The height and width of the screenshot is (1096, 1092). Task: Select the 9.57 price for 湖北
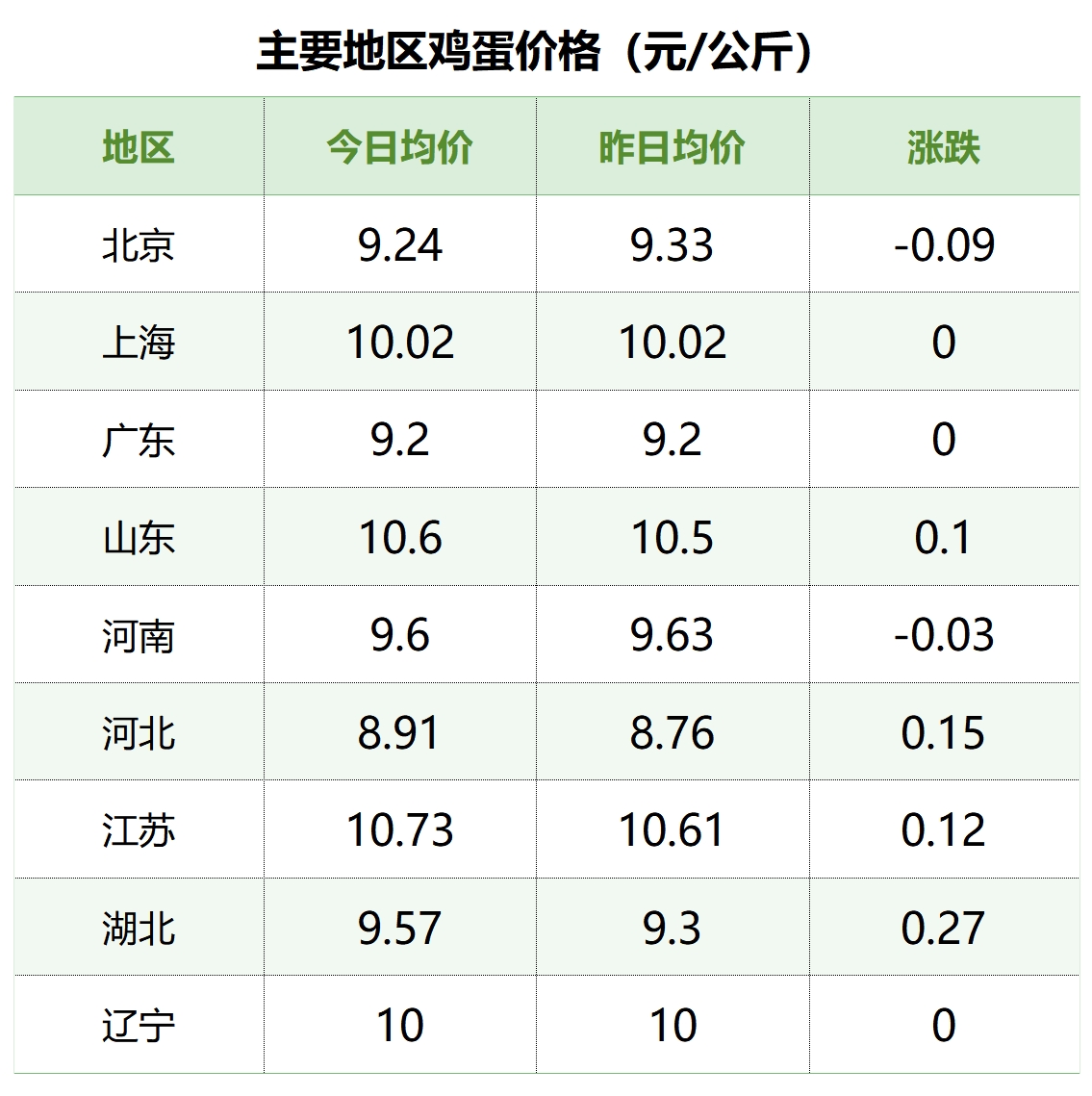[400, 929]
